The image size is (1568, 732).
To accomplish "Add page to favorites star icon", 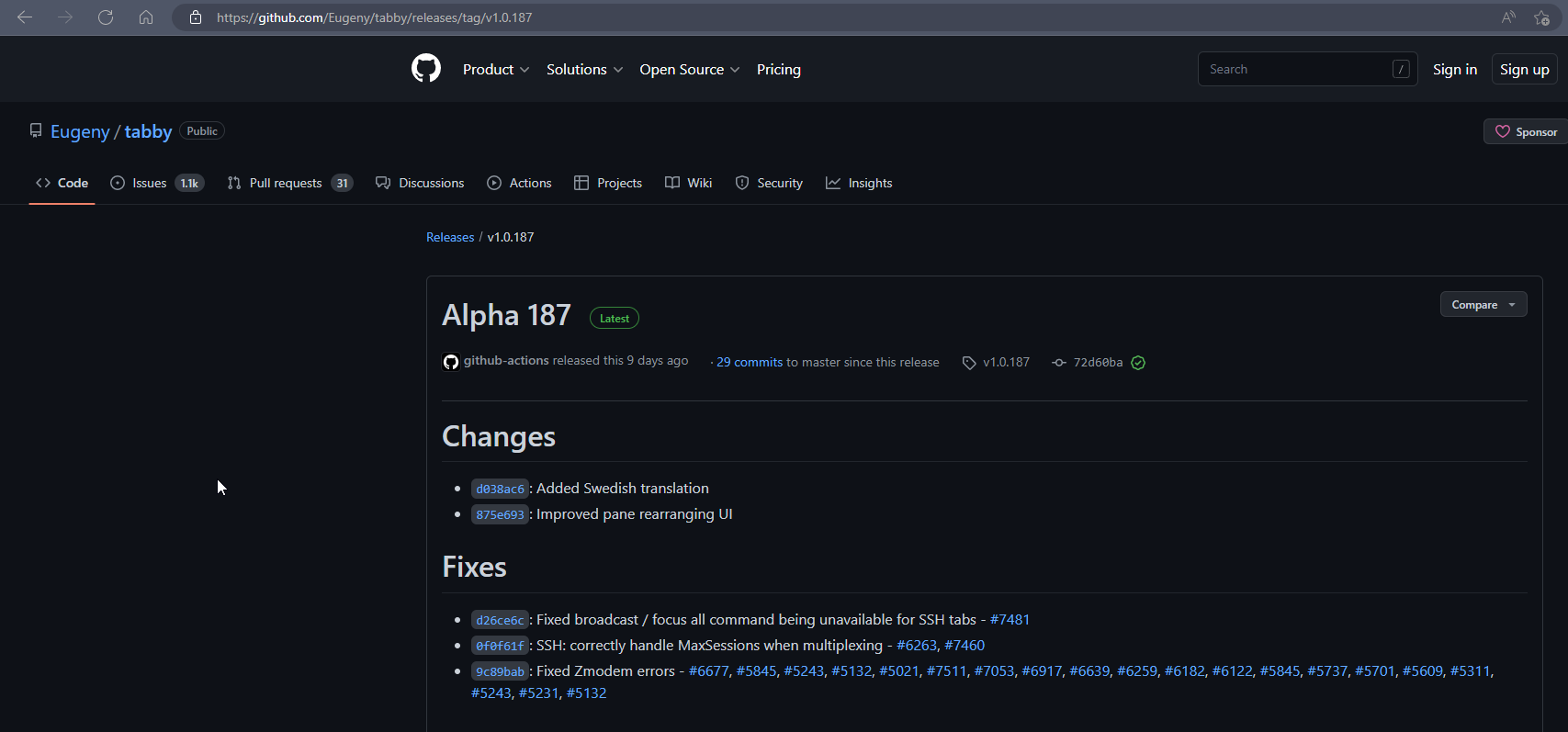I will [1542, 17].
